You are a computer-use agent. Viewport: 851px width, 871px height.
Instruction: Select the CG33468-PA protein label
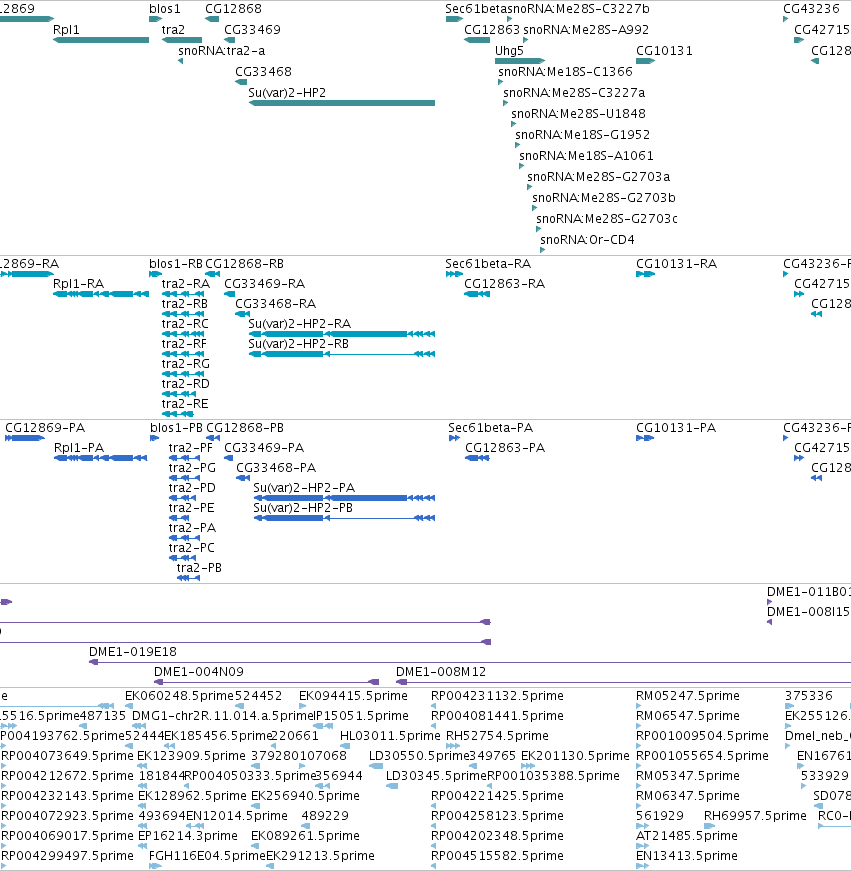point(276,468)
